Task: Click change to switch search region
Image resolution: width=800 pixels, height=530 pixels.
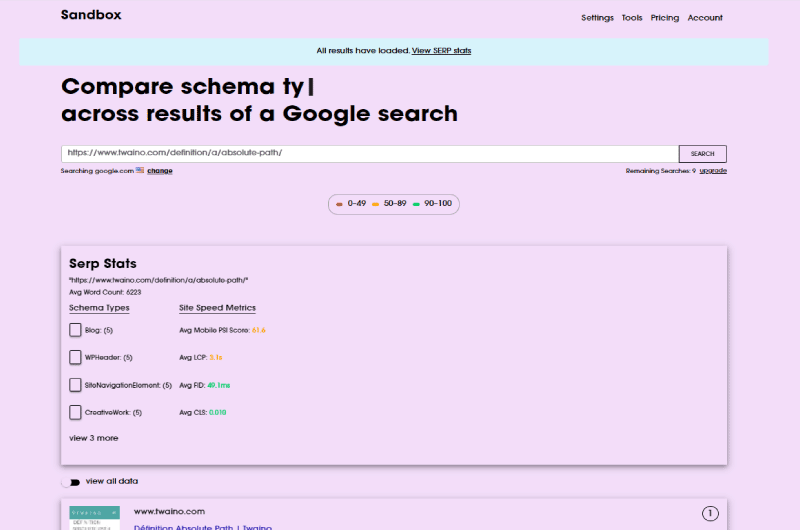Action: tap(160, 171)
